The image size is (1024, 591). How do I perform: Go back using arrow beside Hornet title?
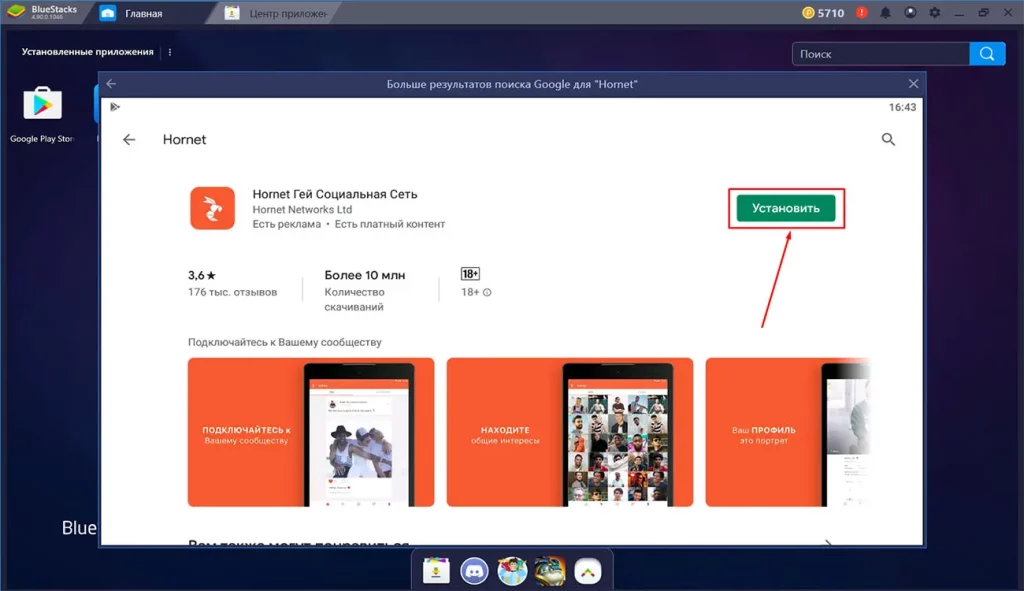(x=129, y=140)
